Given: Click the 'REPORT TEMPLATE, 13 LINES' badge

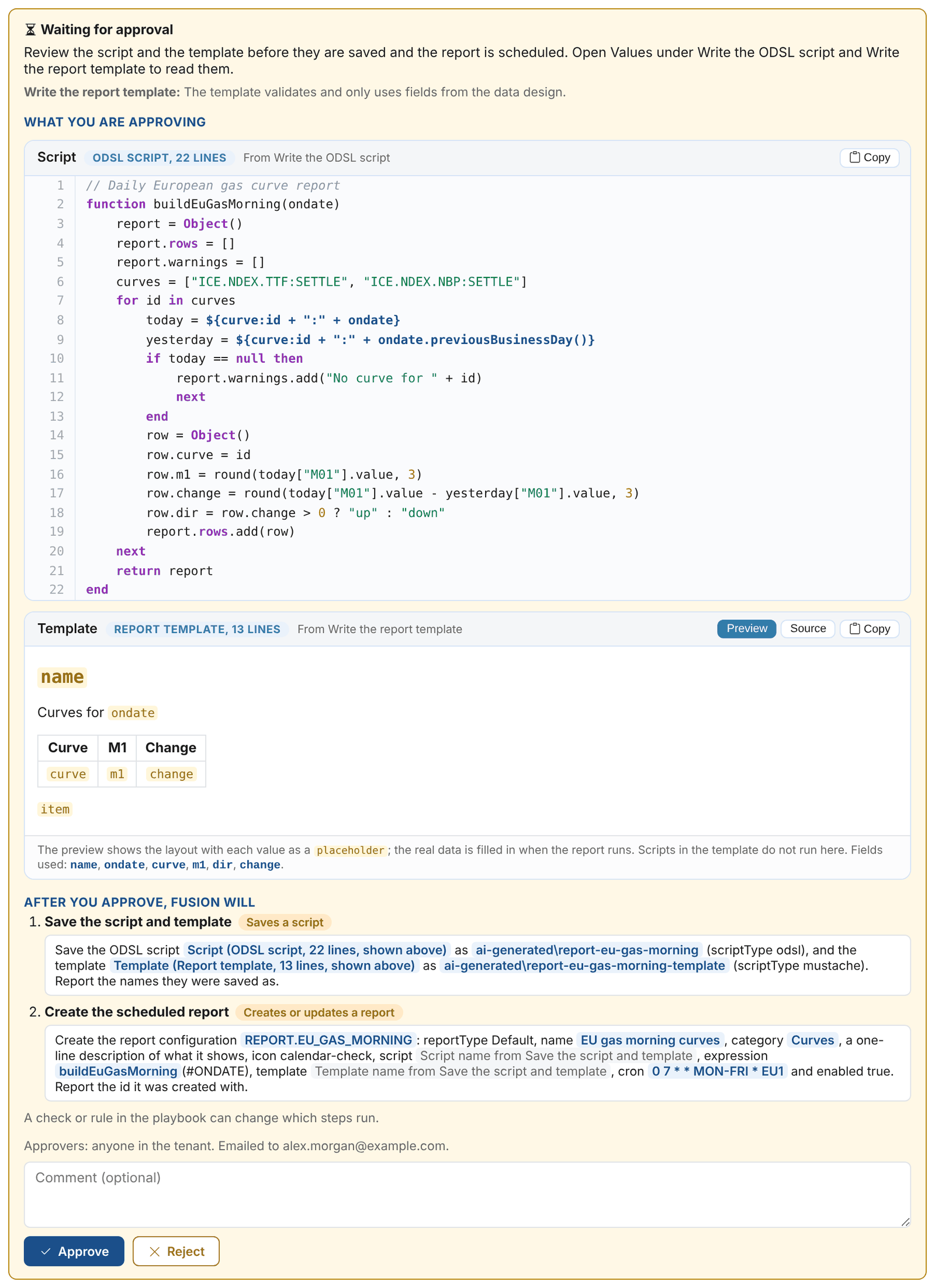Looking at the screenshot, I should (197, 629).
